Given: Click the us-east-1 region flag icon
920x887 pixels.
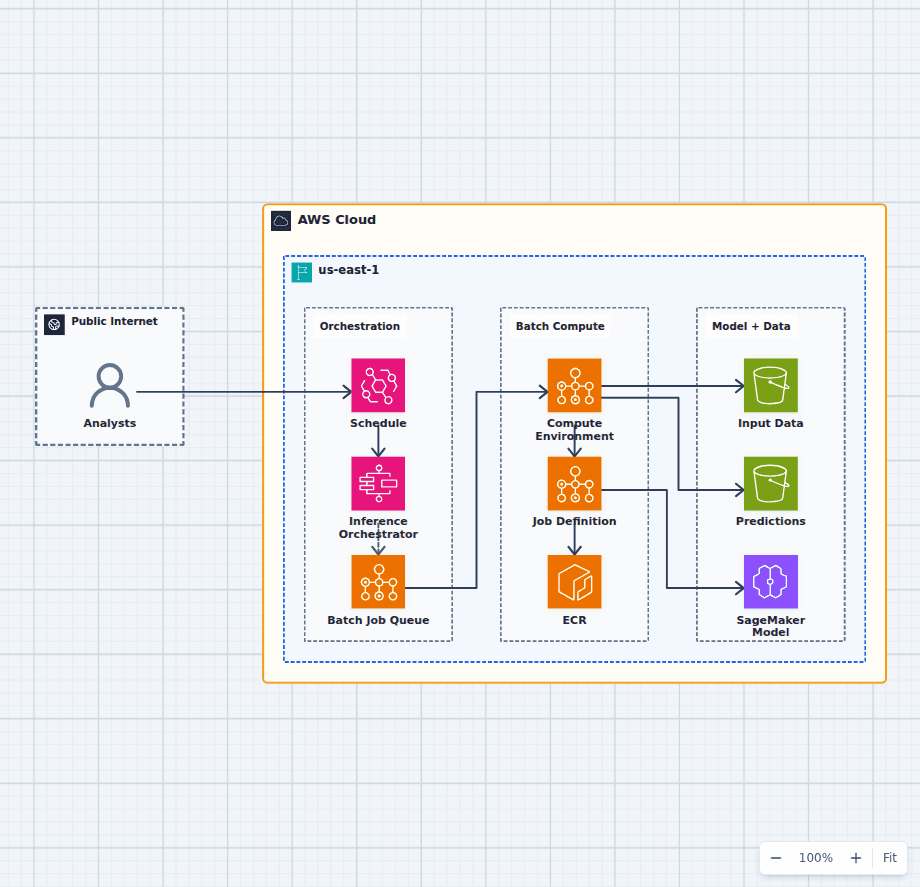Looking at the screenshot, I should (x=302, y=272).
